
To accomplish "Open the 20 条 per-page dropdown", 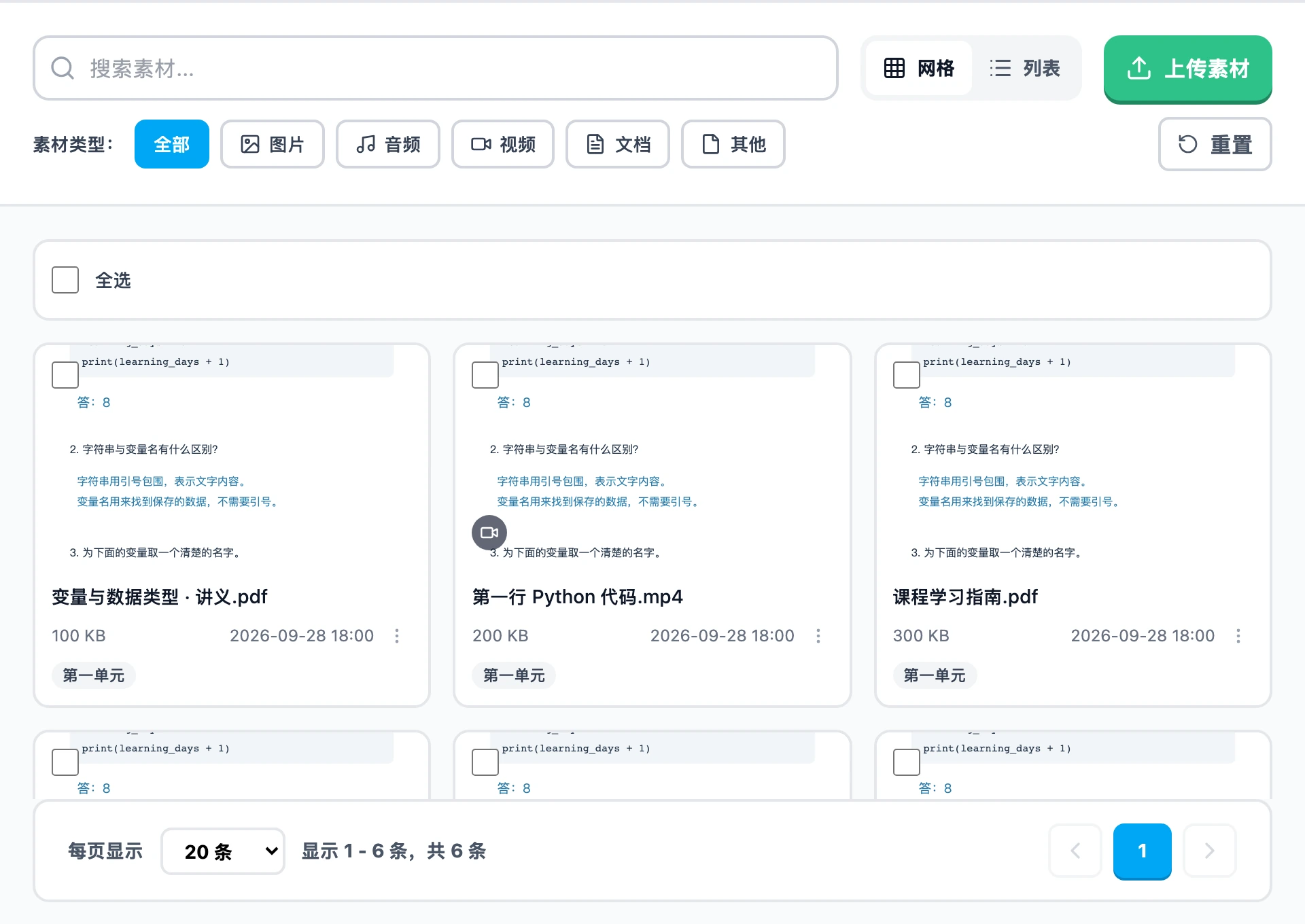I will [x=223, y=851].
